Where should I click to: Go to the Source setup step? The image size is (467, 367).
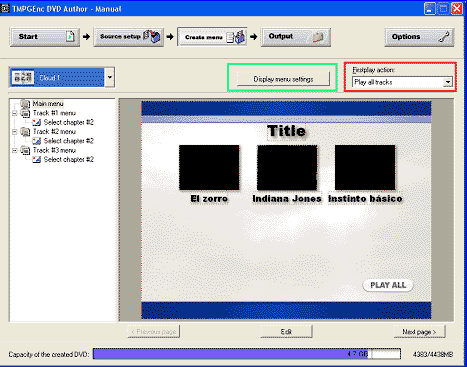click(x=129, y=37)
